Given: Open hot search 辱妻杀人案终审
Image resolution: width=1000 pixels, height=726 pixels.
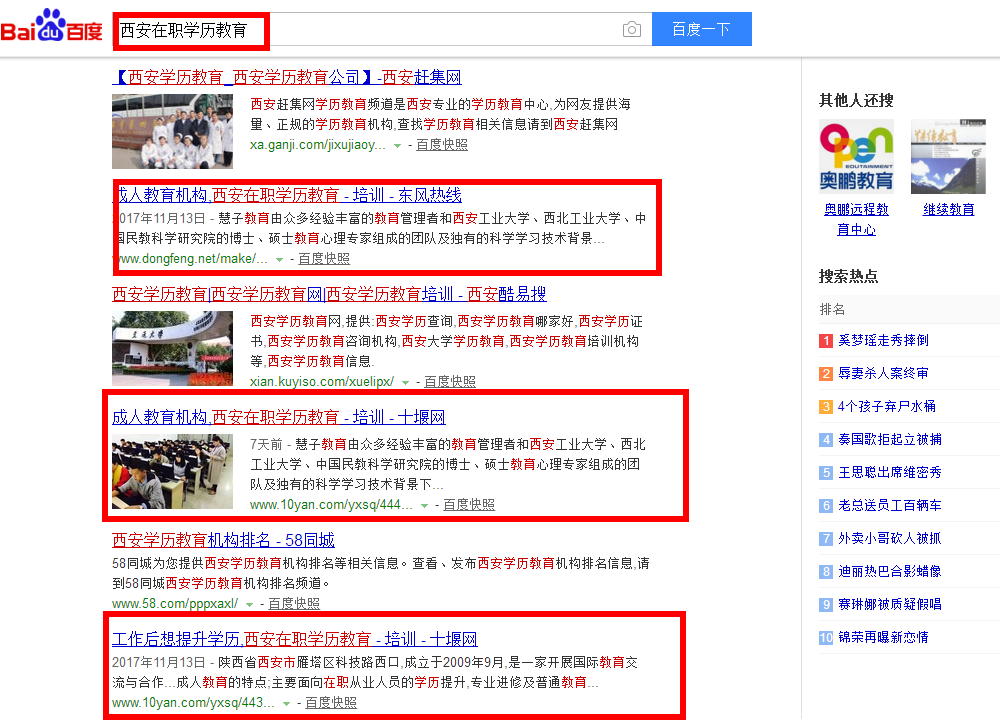Looking at the screenshot, I should 883,373.
